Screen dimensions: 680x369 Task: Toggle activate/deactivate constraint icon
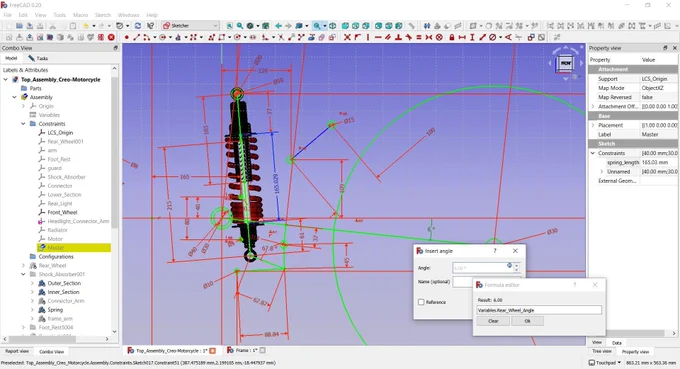[541, 37]
